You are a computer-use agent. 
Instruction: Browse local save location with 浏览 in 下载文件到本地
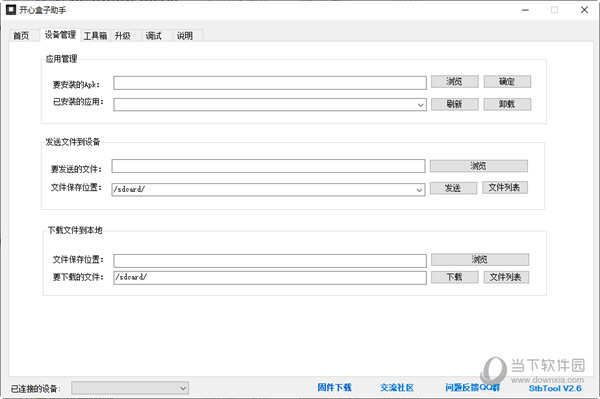[x=480, y=259]
